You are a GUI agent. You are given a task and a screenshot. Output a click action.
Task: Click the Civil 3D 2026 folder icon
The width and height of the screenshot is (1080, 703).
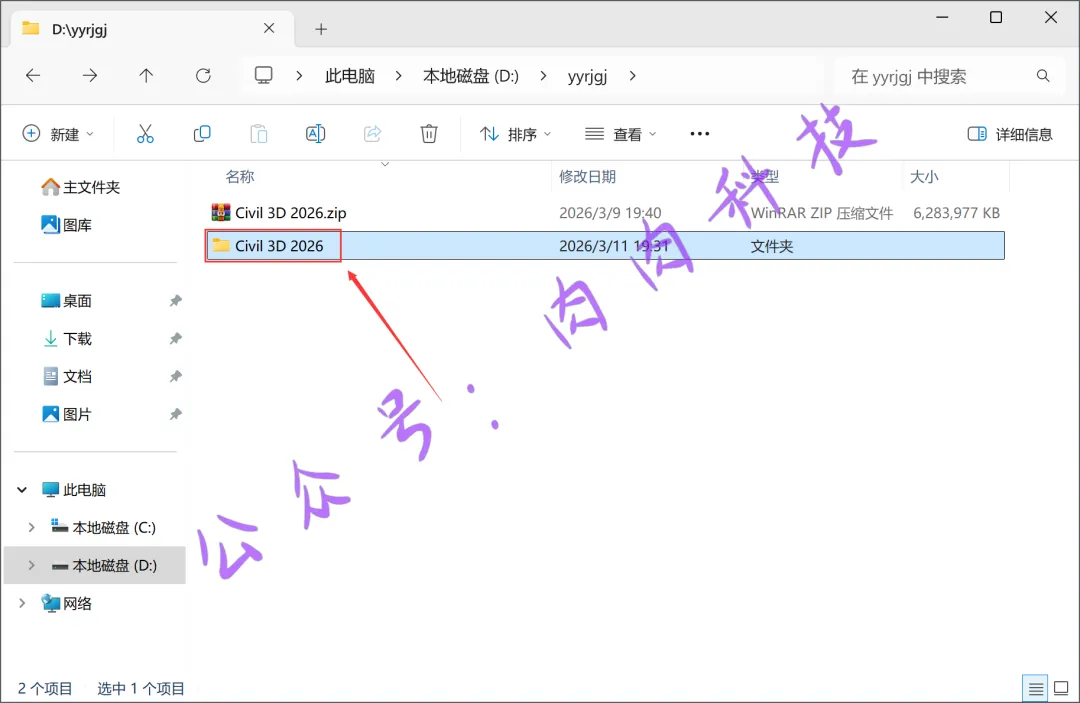220,245
